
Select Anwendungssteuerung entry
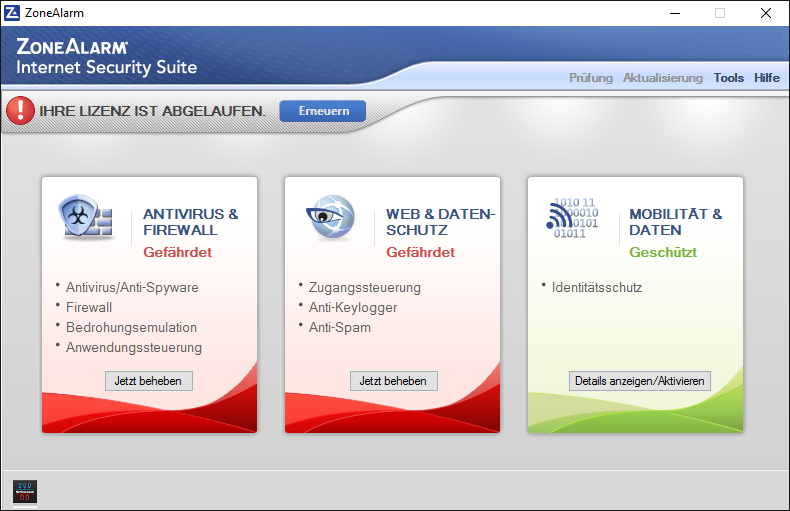134,347
